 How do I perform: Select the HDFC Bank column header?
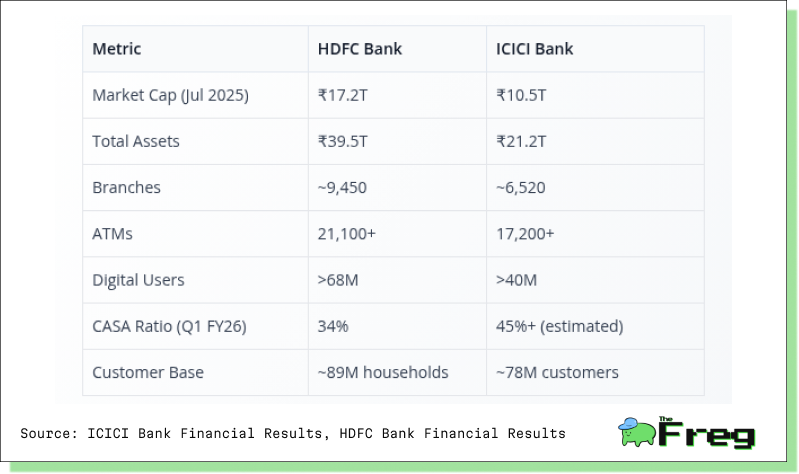pos(360,49)
